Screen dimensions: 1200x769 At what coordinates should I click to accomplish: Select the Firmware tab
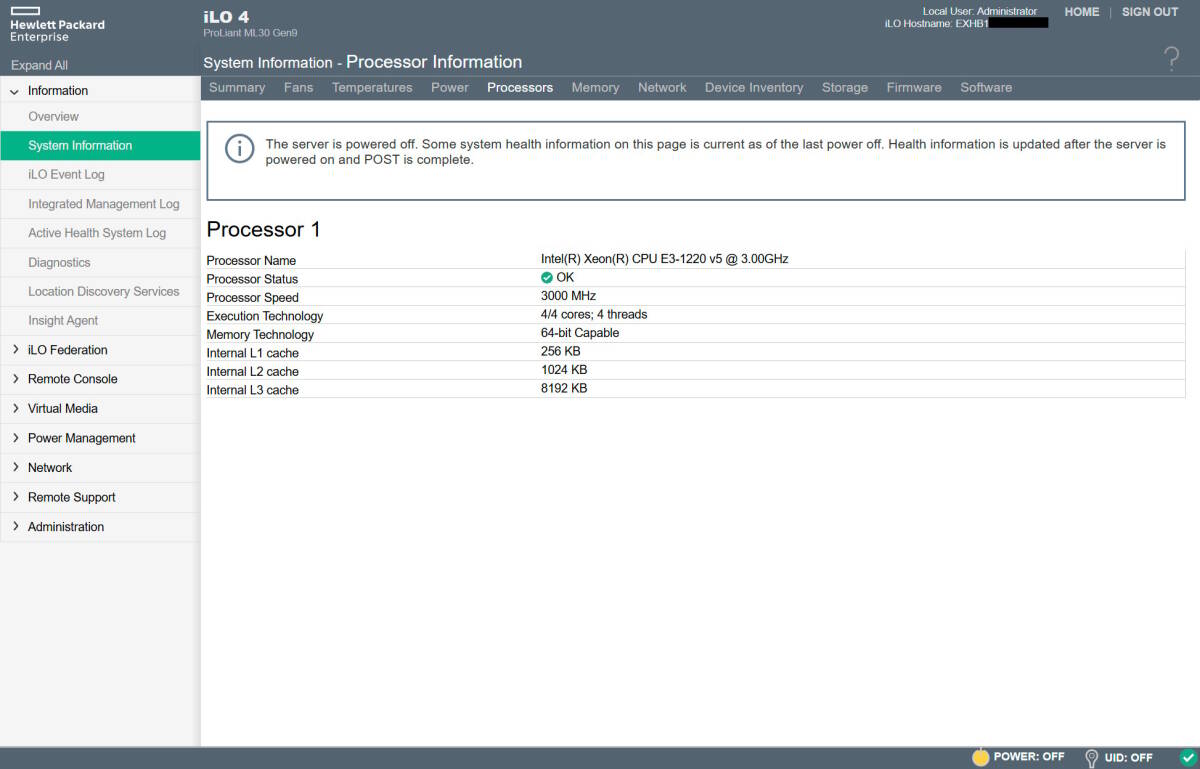point(913,88)
